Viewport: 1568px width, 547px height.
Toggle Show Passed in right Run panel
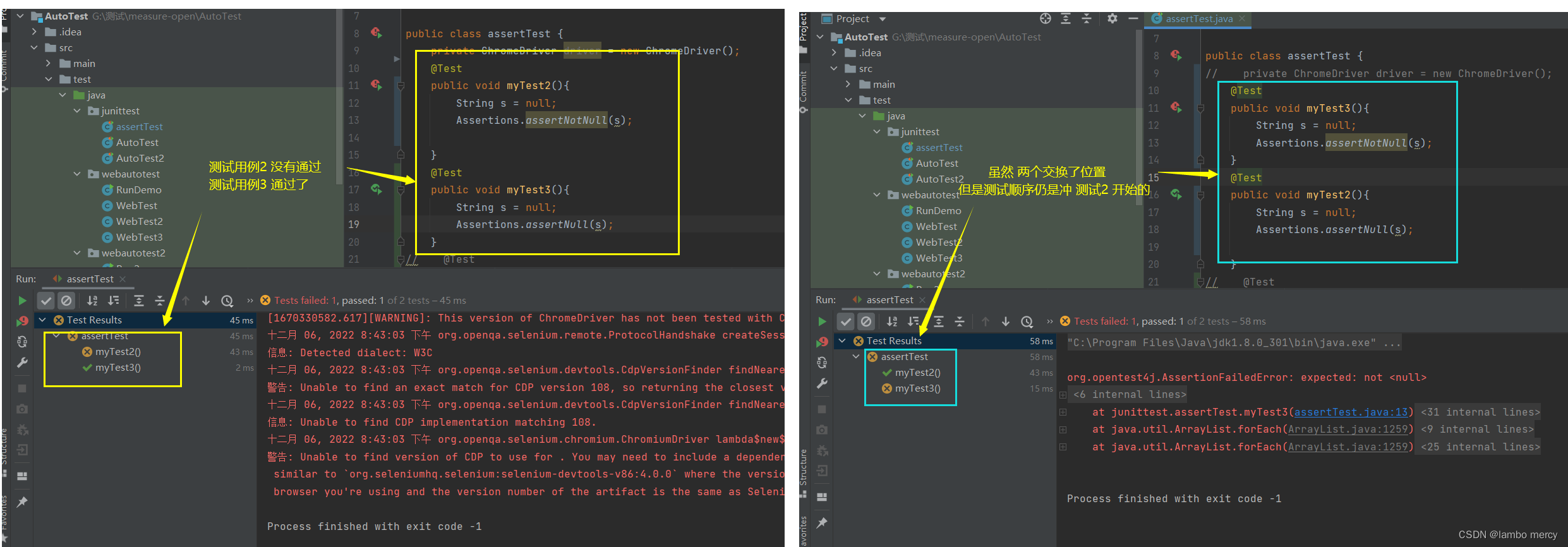click(846, 322)
